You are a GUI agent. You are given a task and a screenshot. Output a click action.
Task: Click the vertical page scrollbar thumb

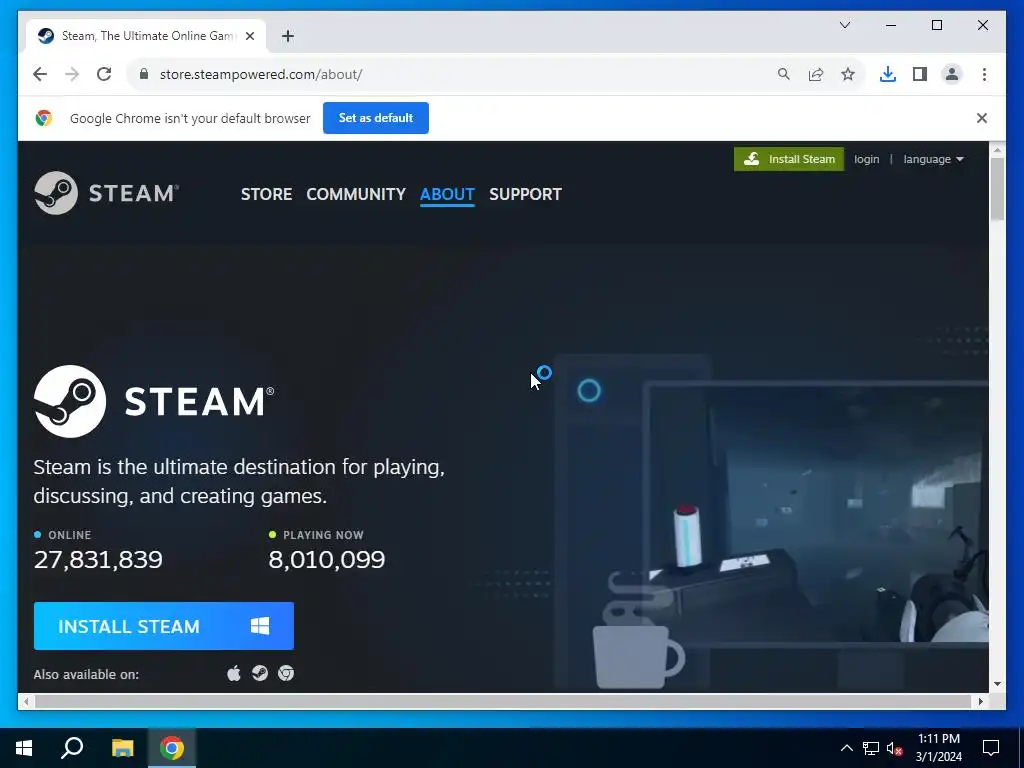pyautogui.click(x=997, y=189)
